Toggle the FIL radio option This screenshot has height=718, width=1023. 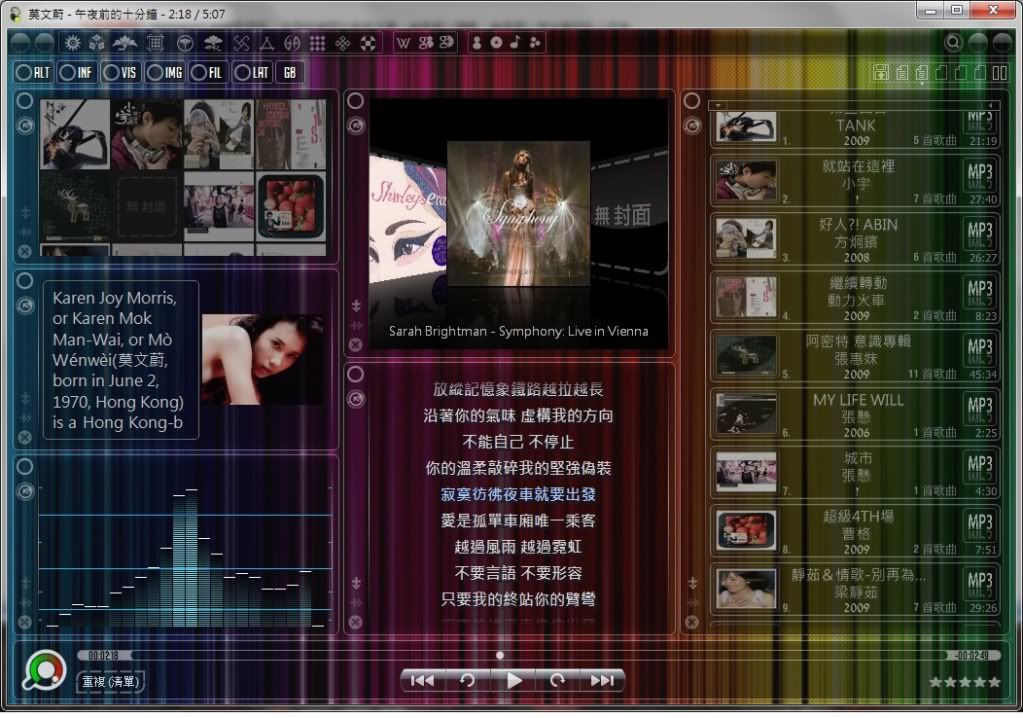click(x=208, y=72)
